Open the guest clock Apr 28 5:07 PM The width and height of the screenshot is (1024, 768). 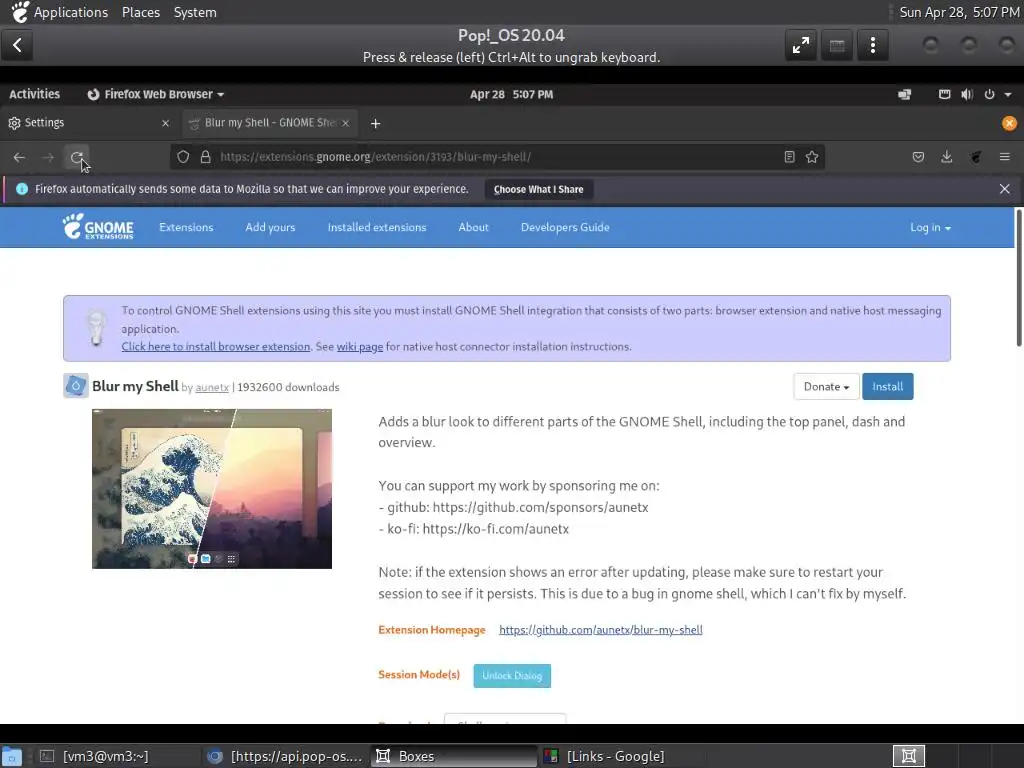(x=511, y=94)
